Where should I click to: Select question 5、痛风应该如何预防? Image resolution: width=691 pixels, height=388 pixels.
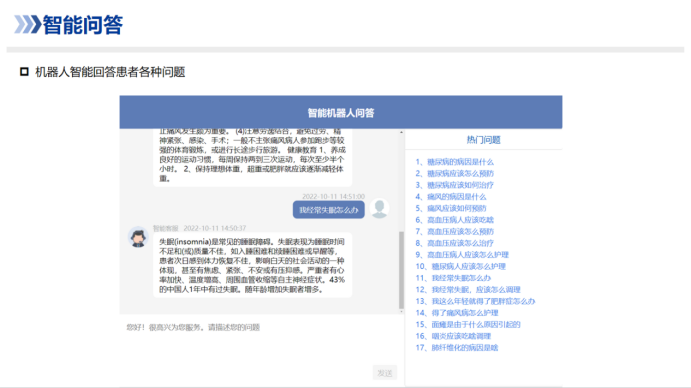pyautogui.click(x=450, y=208)
